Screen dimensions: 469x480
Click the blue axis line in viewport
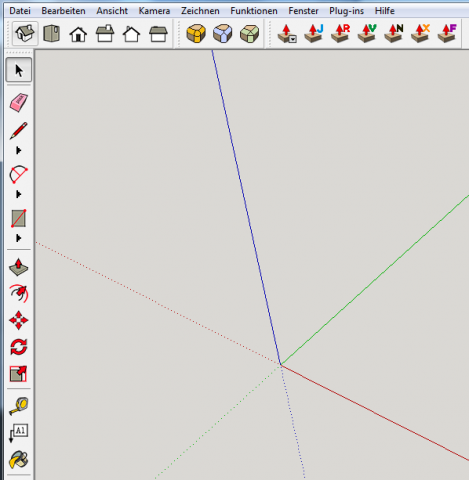(246, 207)
